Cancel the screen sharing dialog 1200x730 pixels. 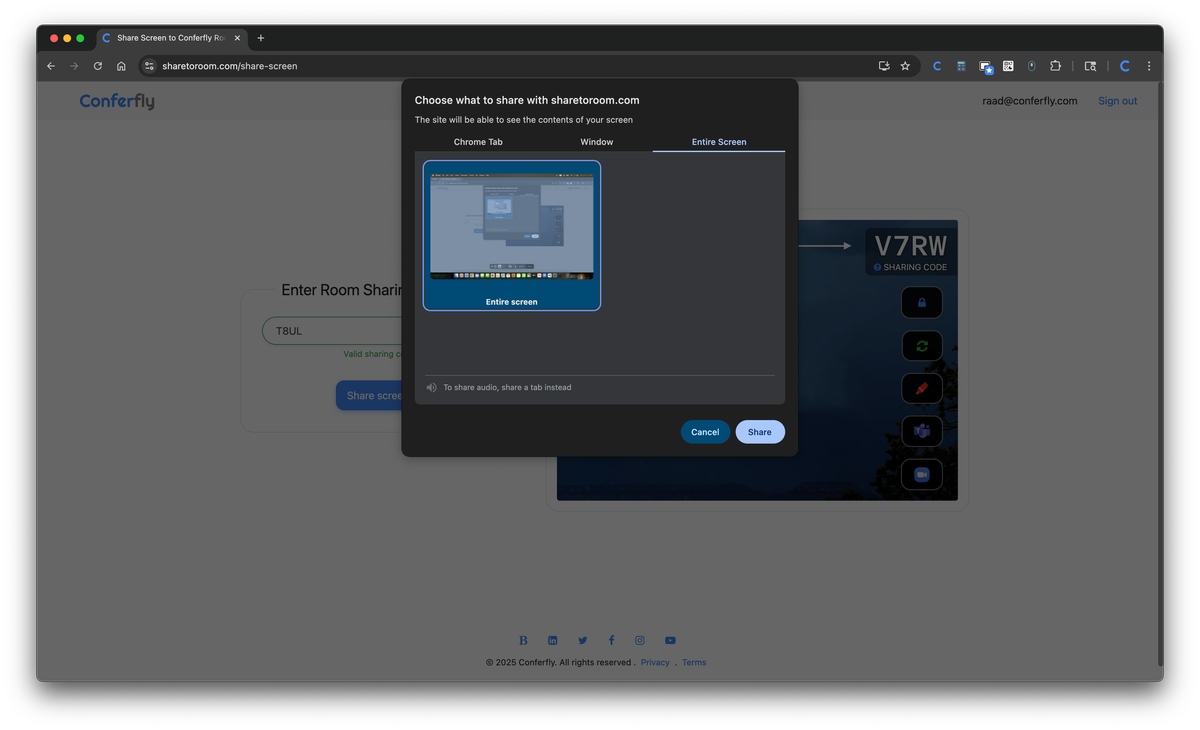(705, 432)
